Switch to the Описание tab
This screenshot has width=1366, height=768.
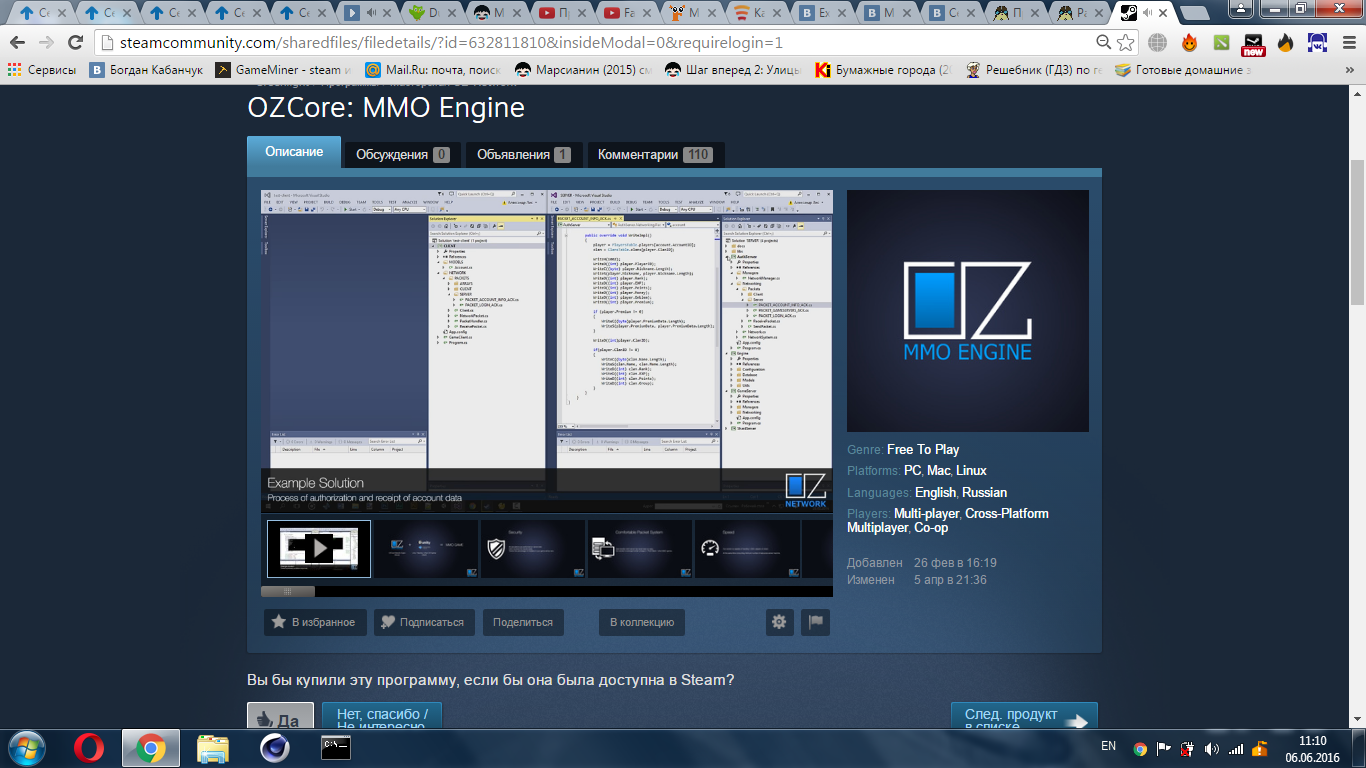294,152
